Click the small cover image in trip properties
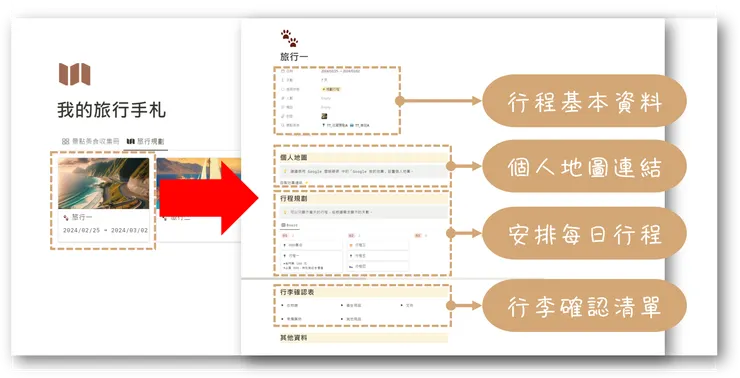The height and width of the screenshot is (378, 740). (324, 116)
